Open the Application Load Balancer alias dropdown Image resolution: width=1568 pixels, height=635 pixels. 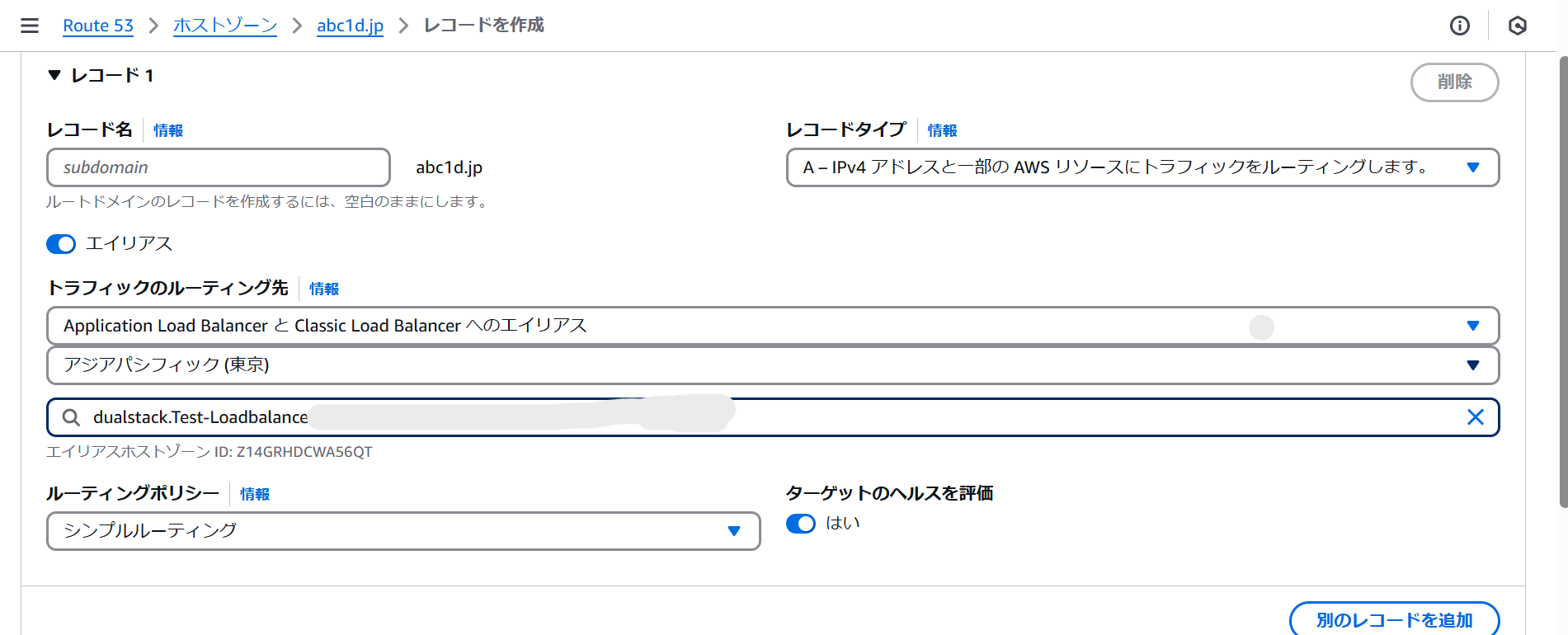(x=773, y=326)
